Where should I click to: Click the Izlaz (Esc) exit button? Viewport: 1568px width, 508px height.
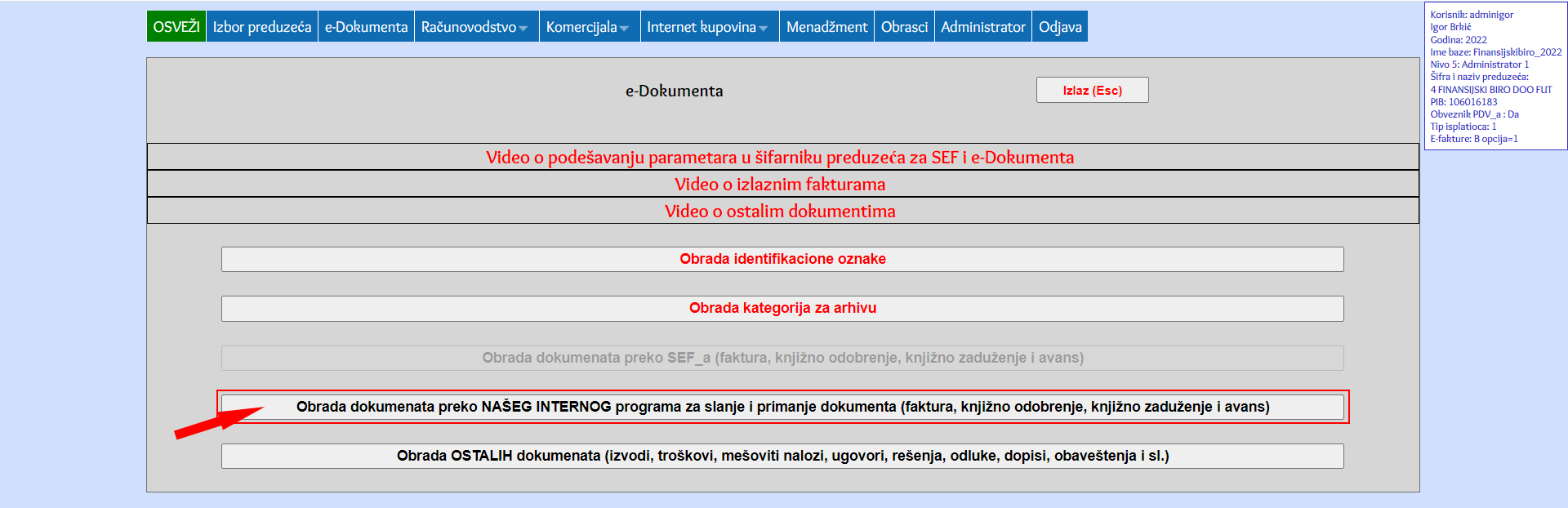pyautogui.click(x=1092, y=90)
